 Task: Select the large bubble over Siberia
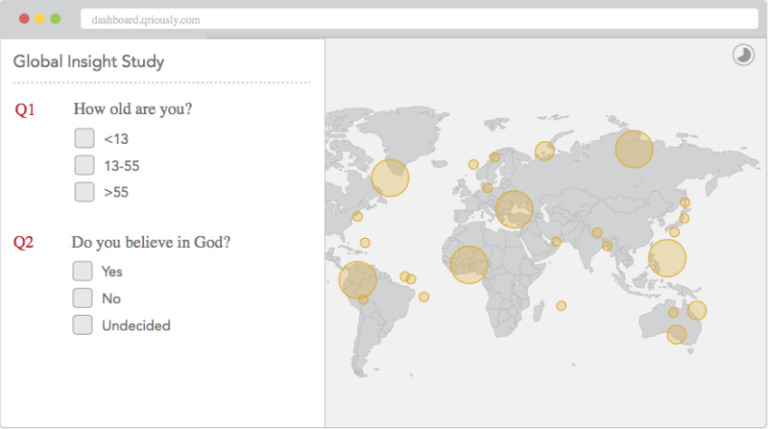[634, 149]
